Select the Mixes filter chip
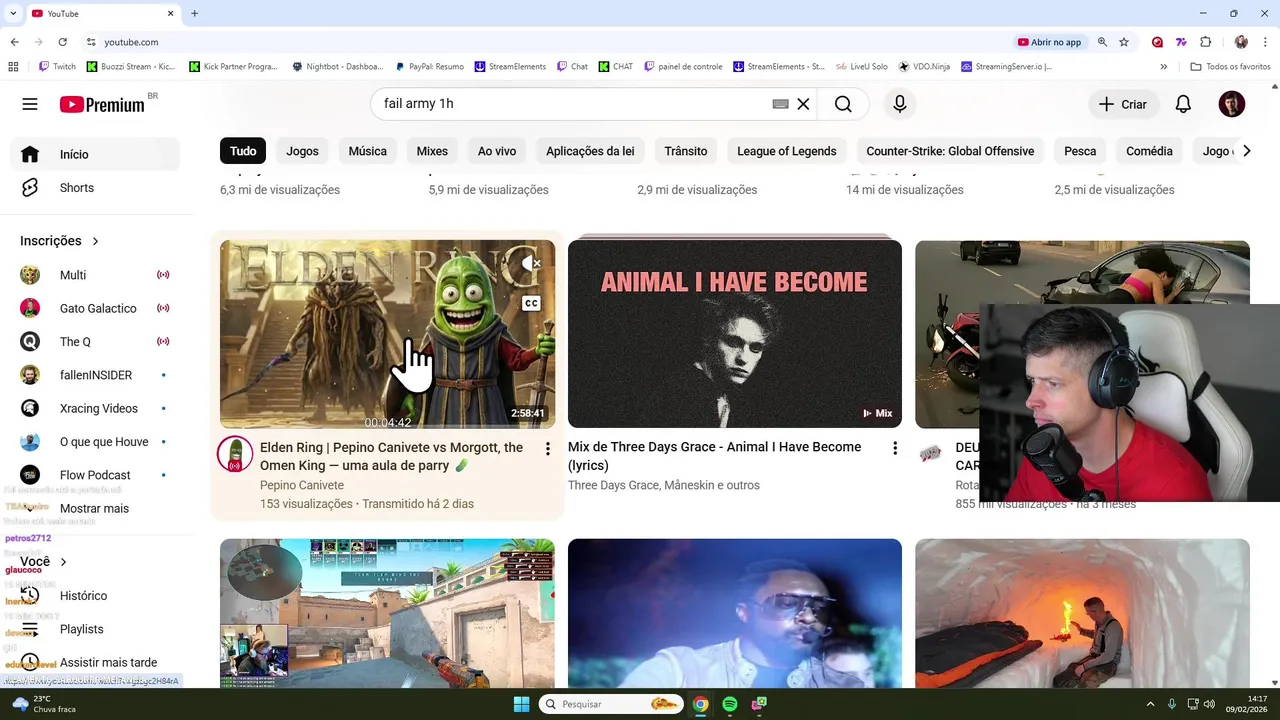The height and width of the screenshot is (720, 1280). (x=432, y=151)
